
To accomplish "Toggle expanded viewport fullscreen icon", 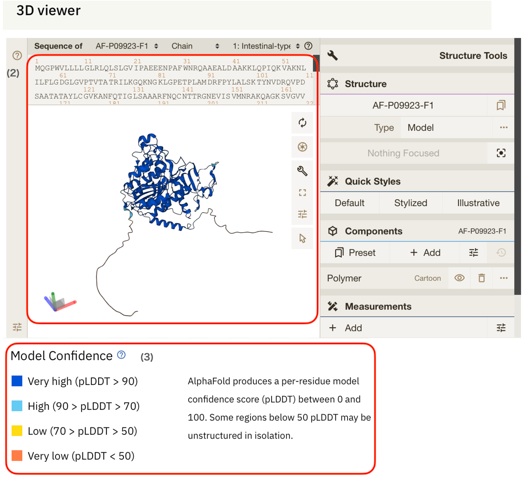I will 302,193.
